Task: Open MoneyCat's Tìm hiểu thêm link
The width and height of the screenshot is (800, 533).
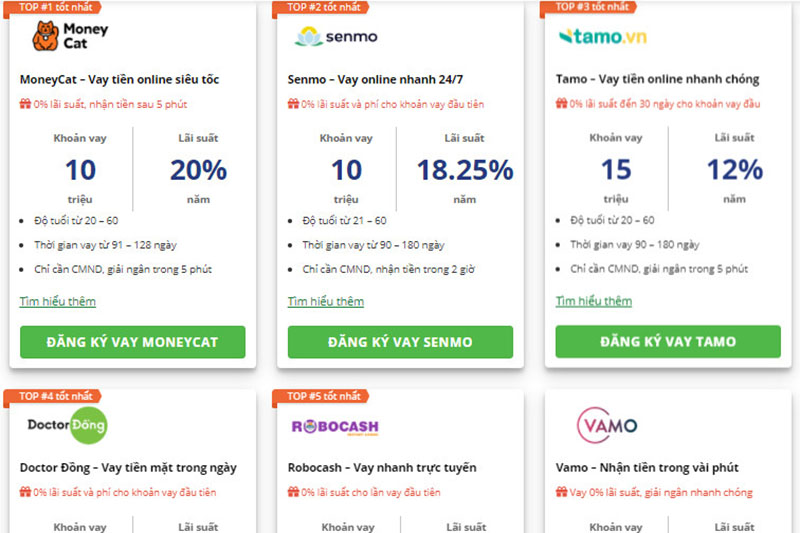Action: pos(58,301)
